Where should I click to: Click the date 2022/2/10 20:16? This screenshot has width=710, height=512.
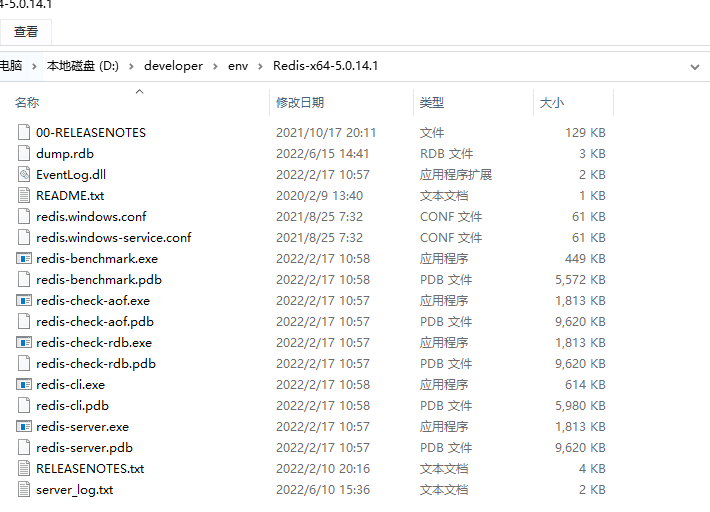point(323,469)
